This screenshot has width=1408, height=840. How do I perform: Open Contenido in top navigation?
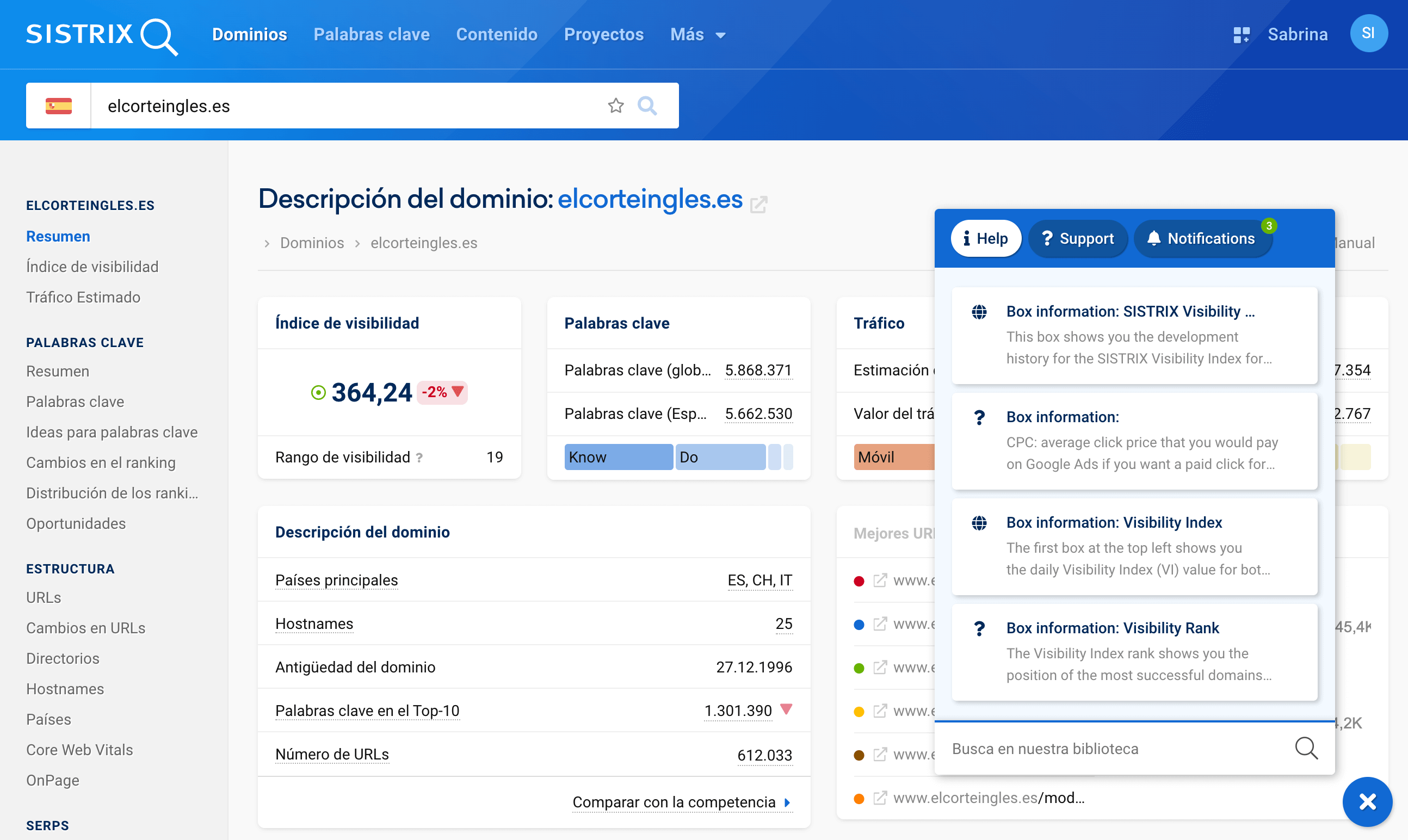497,34
